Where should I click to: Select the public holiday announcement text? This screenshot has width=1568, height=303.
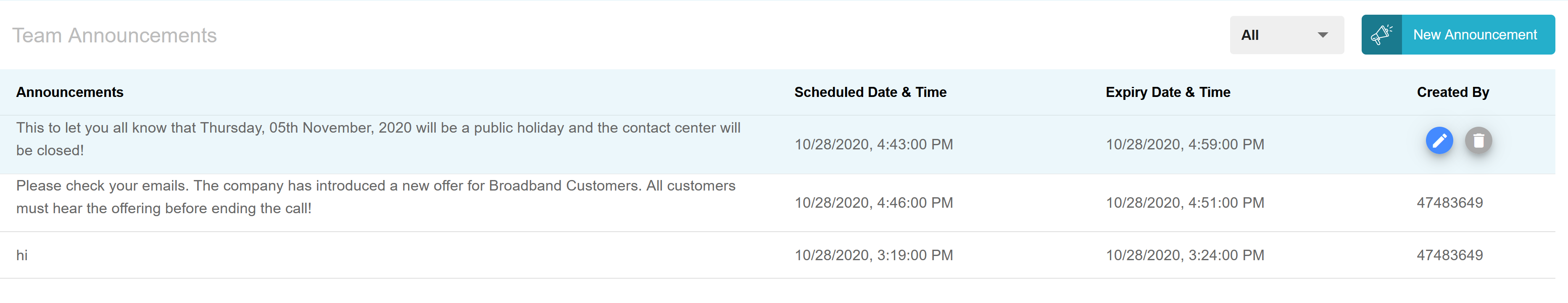pyautogui.click(x=378, y=139)
